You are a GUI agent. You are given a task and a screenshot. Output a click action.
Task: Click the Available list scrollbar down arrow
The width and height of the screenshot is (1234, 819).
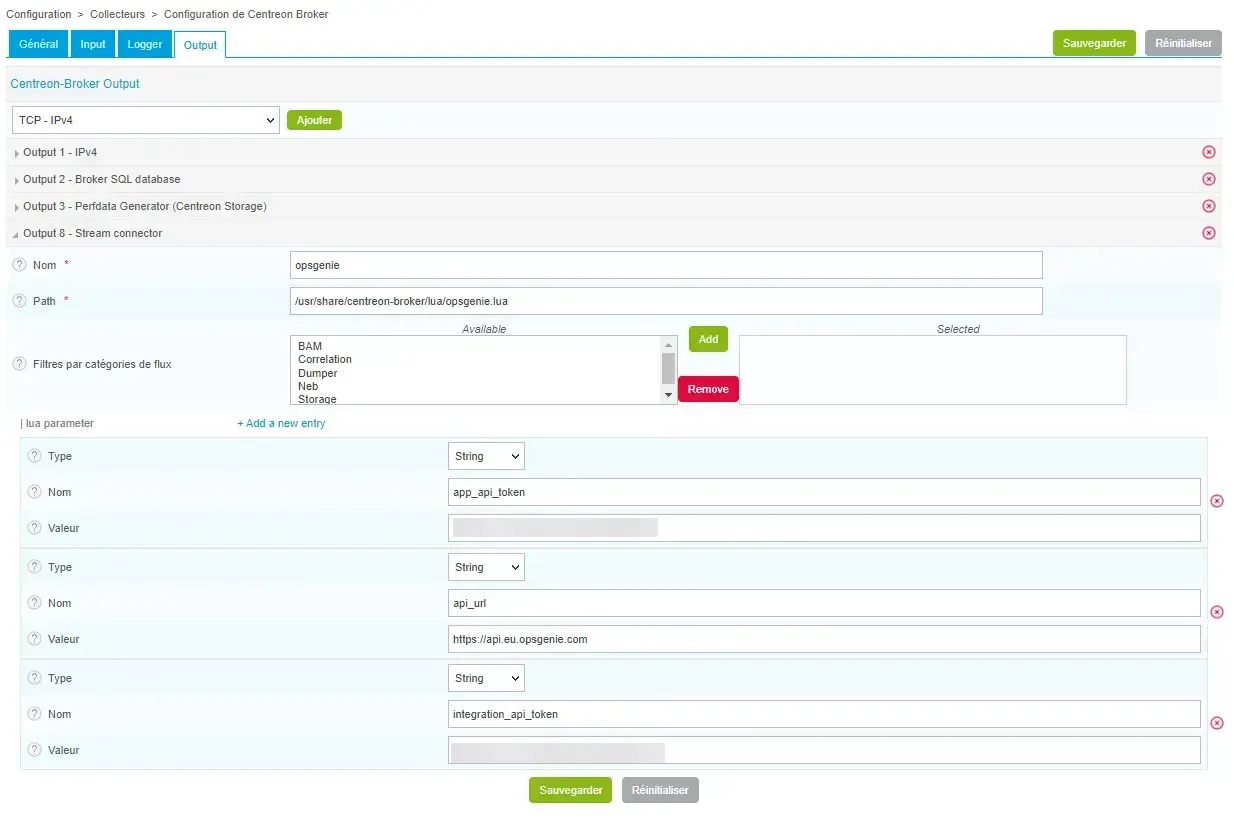click(669, 396)
